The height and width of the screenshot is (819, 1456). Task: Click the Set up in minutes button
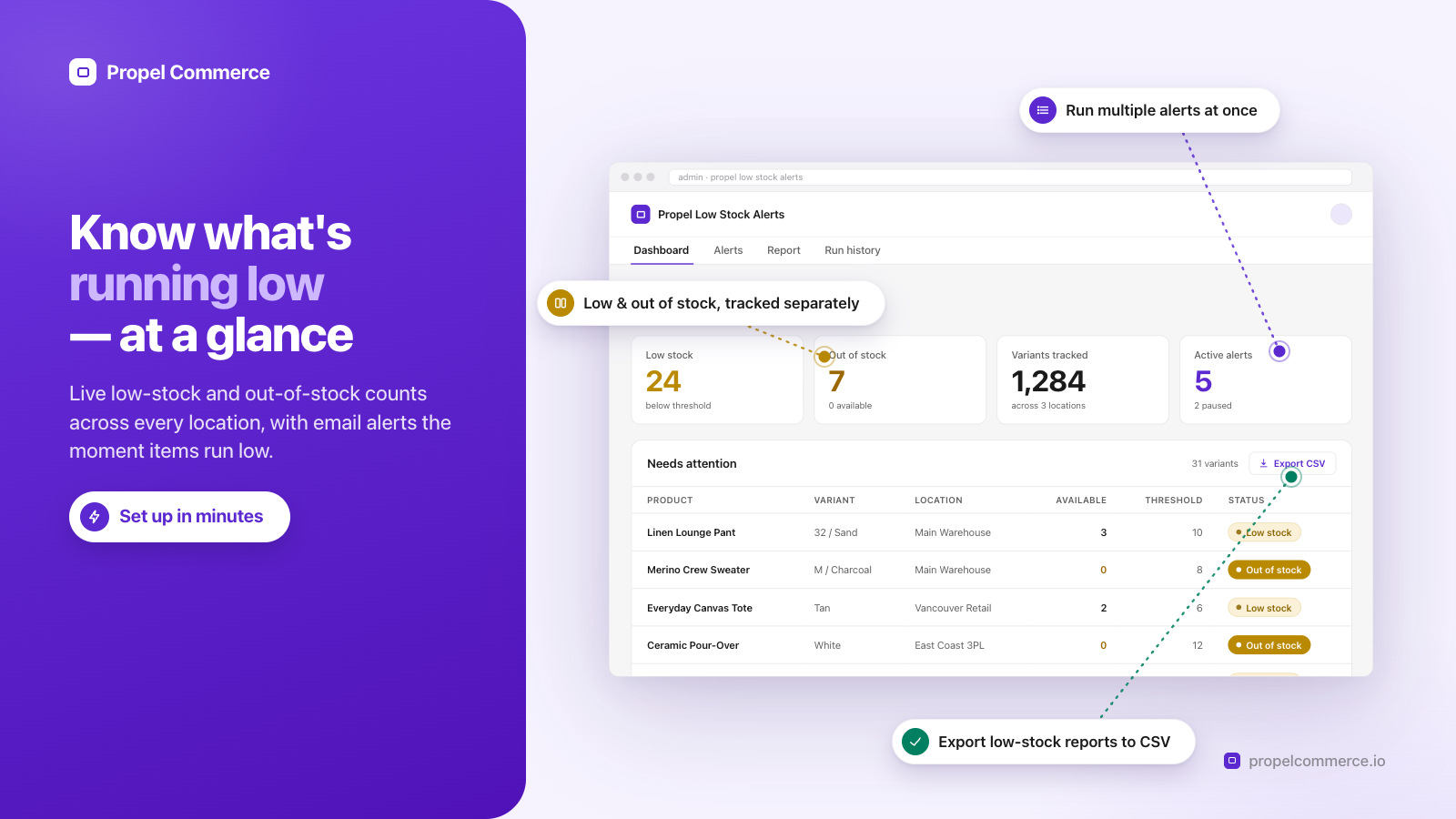(x=179, y=517)
